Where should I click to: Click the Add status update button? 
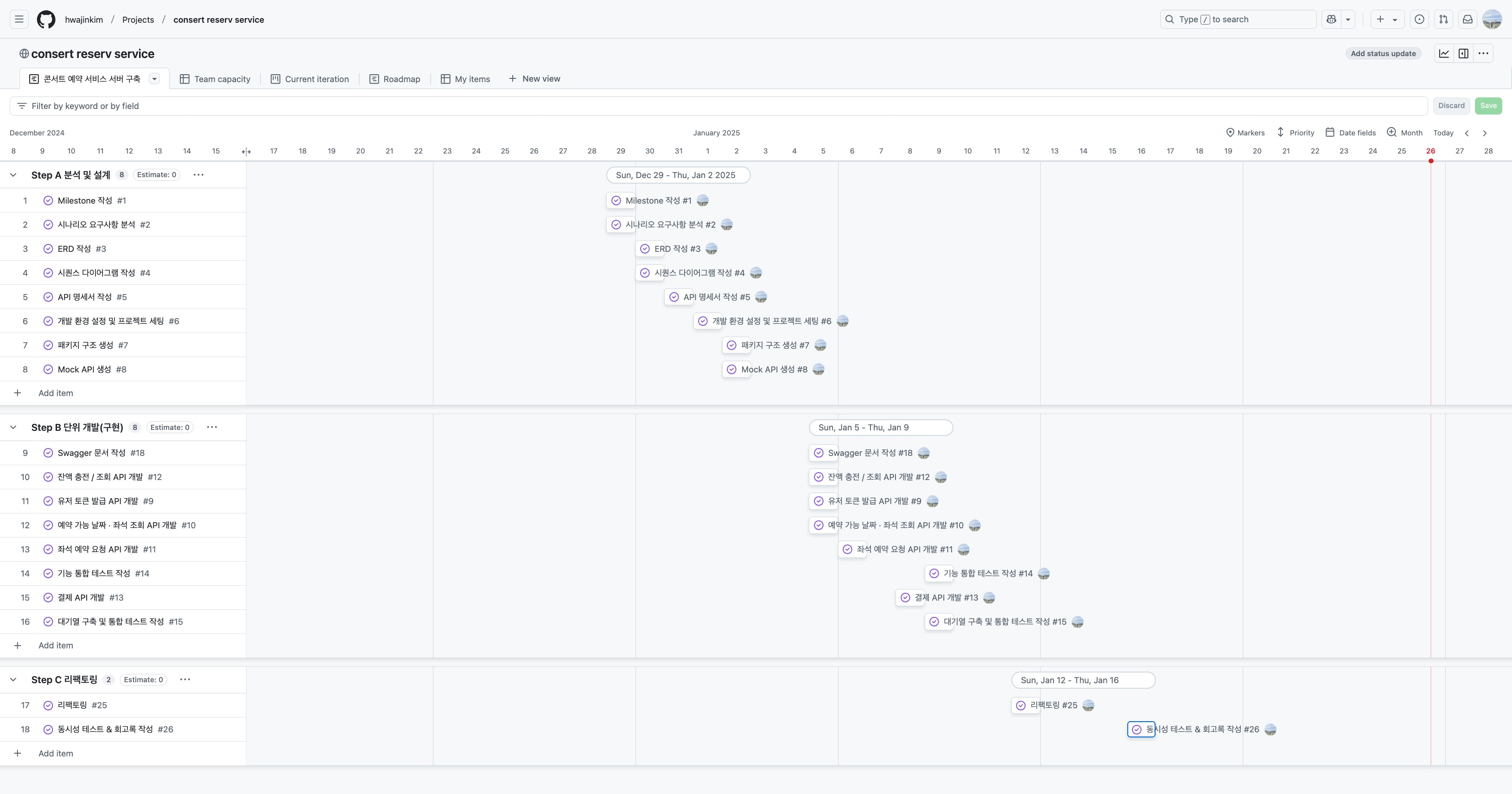tap(1383, 53)
